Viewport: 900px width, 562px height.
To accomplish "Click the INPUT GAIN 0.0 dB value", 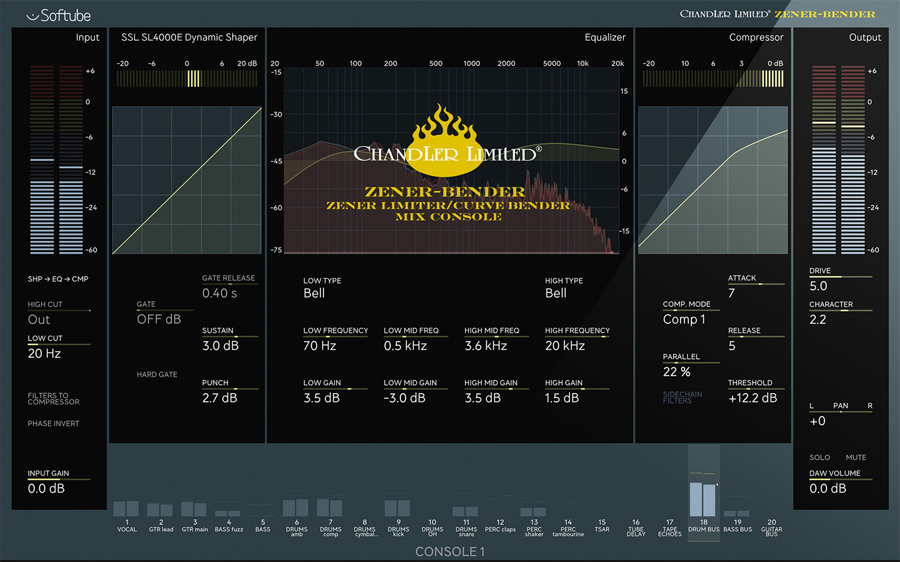I will click(46, 488).
